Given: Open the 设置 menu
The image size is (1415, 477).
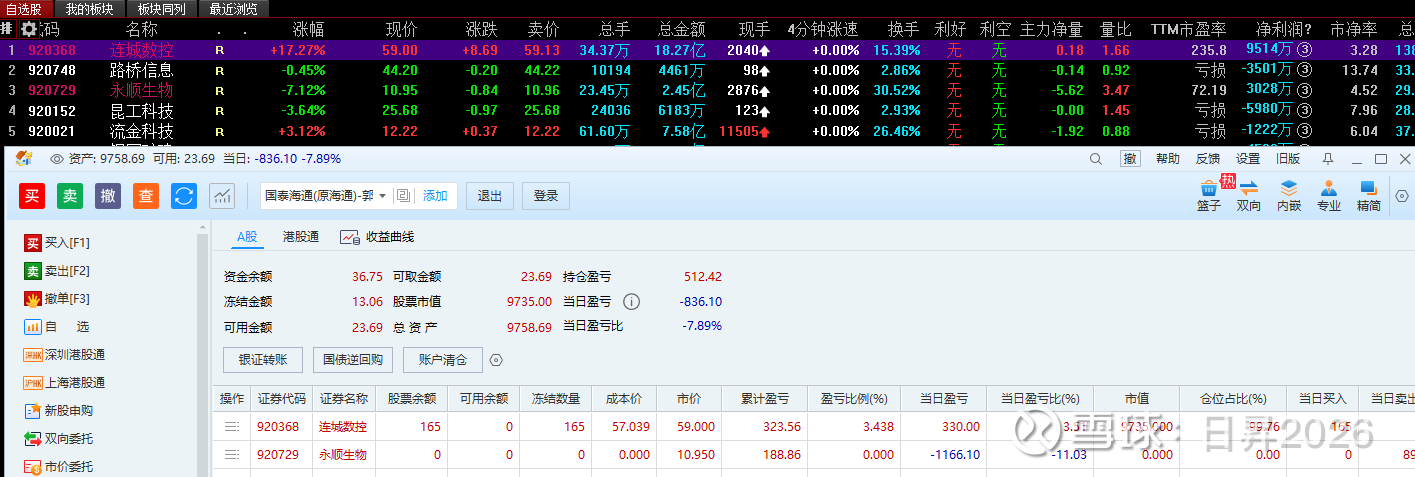Looking at the screenshot, I should click(x=1248, y=159).
